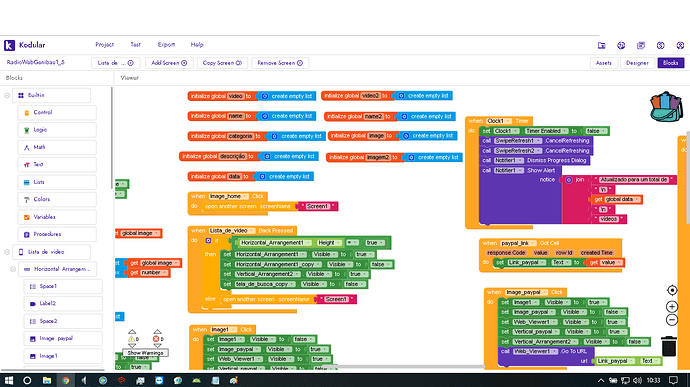The image size is (690, 387).
Task: Click the 'Atualizado para um total de' text block
Action: pyautogui.click(x=634, y=180)
